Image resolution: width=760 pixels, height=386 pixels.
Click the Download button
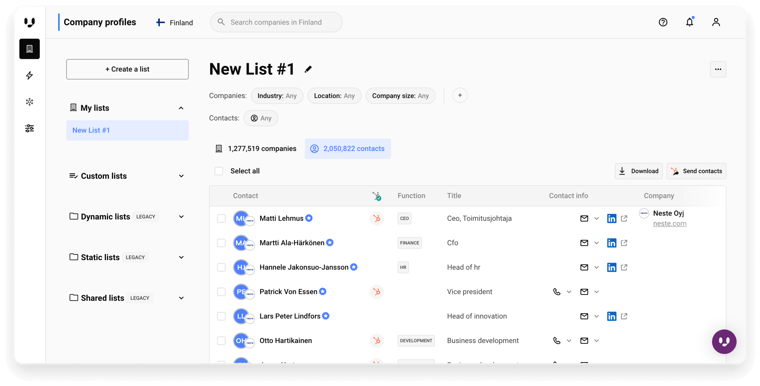tap(639, 171)
